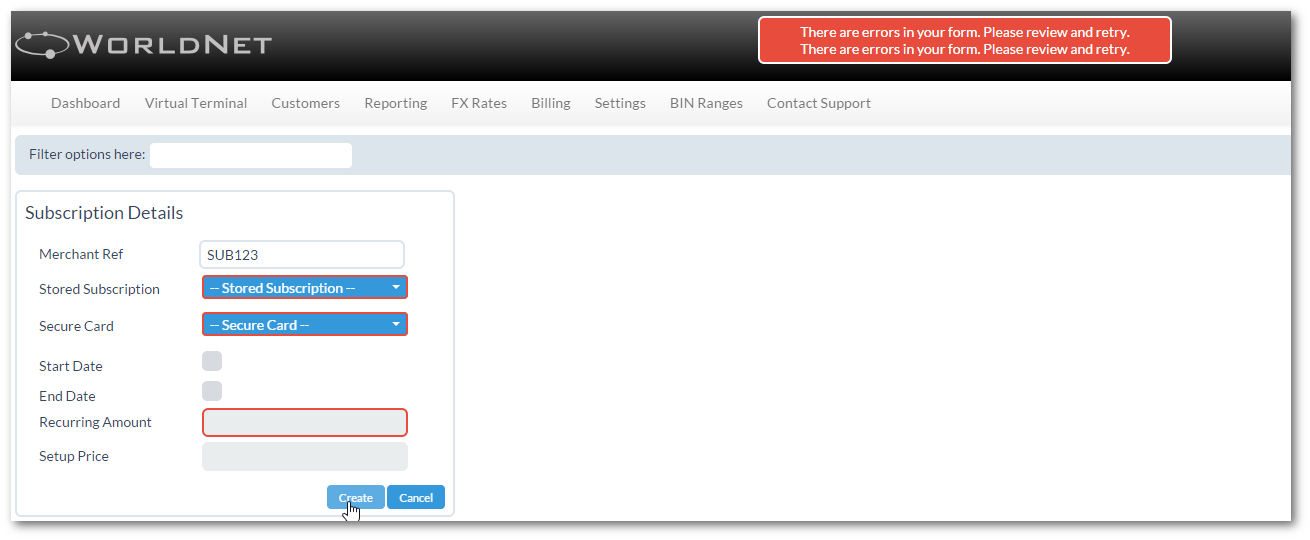Click into the Setup Price field
The image size is (1310, 540).
click(x=305, y=457)
